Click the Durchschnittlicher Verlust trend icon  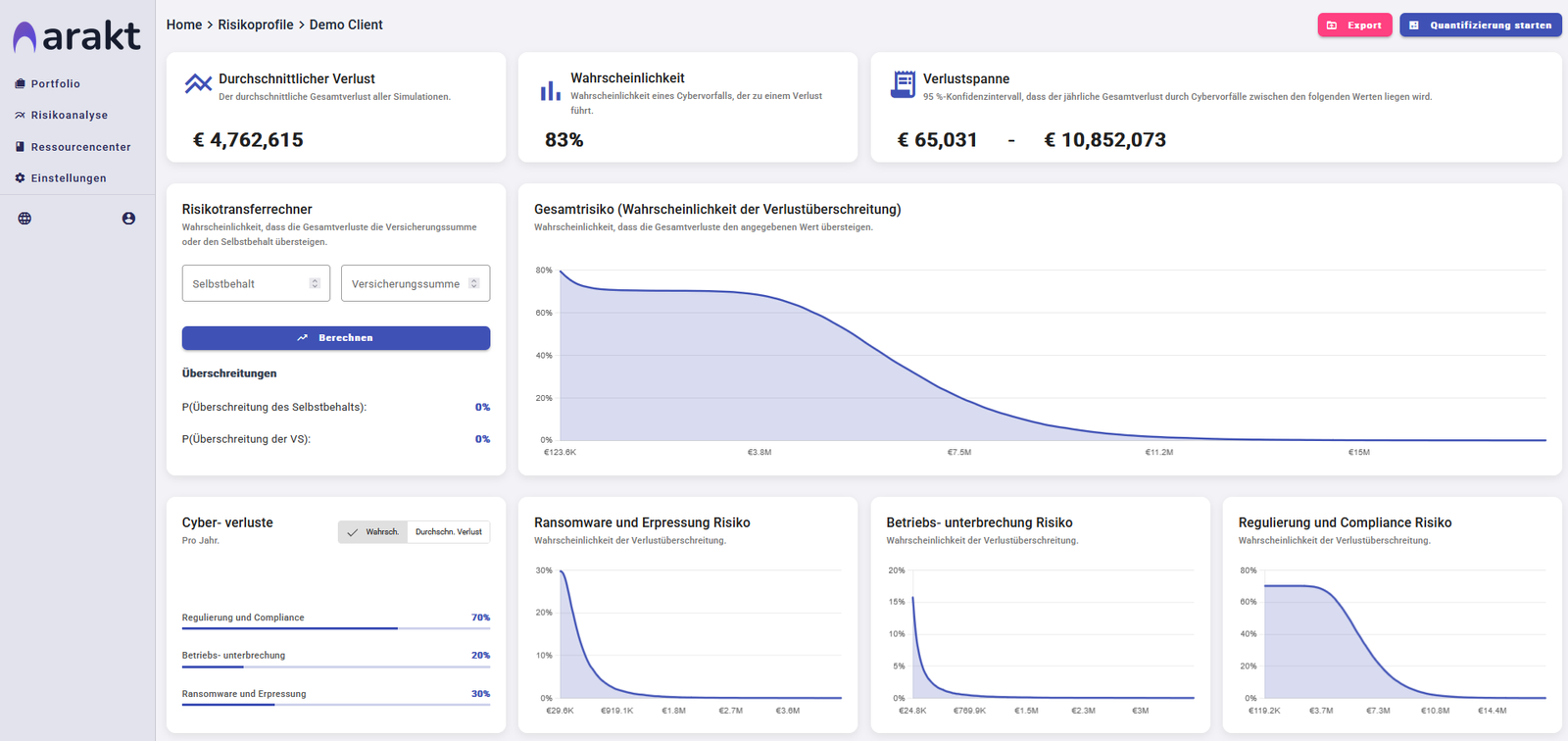pyautogui.click(x=198, y=84)
